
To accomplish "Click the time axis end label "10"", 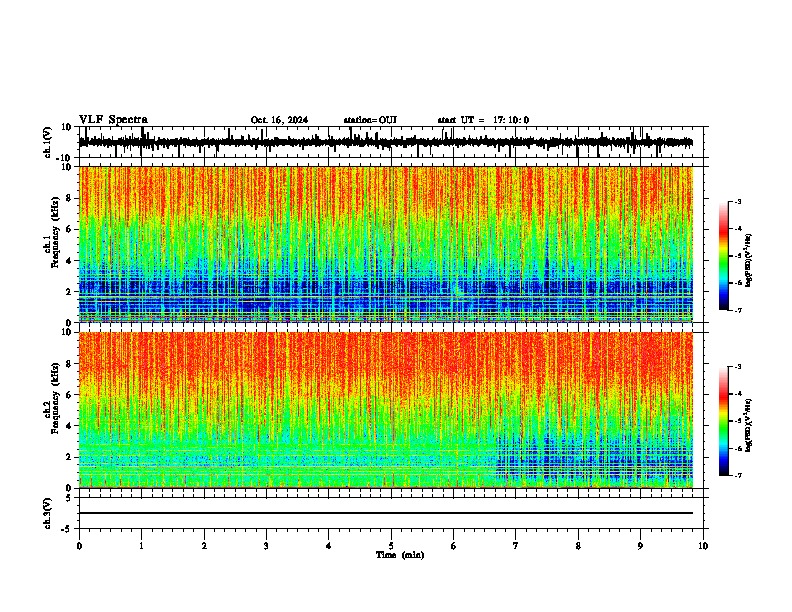I will [703, 546].
